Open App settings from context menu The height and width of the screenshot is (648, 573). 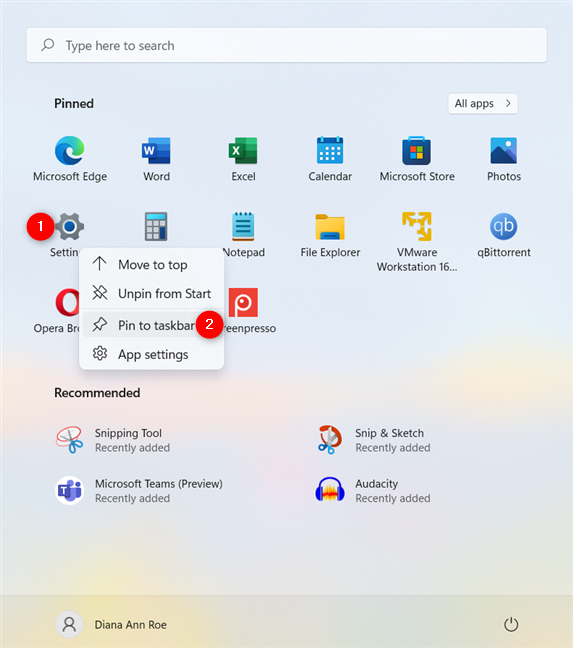click(152, 354)
